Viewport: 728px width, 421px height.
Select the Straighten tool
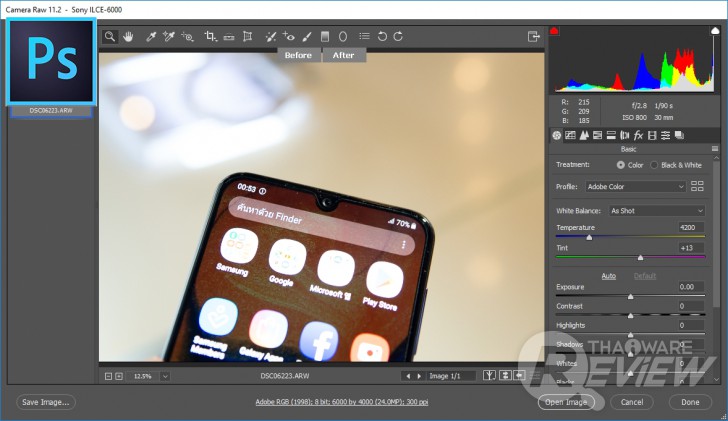[x=229, y=37]
